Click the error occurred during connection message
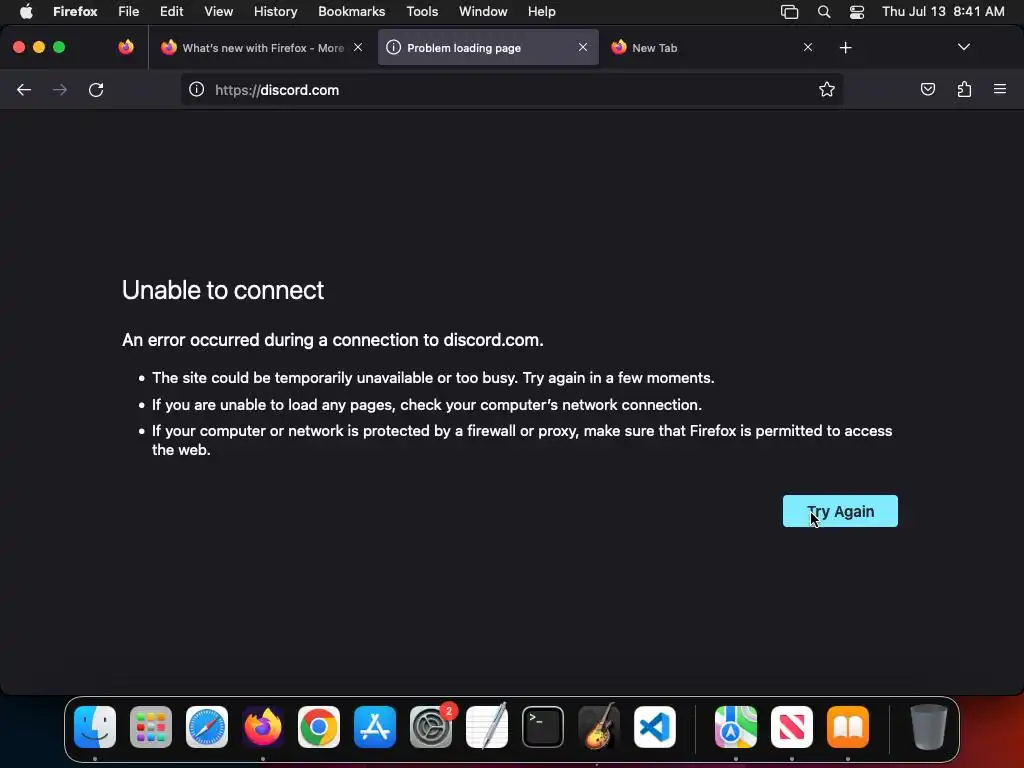This screenshot has height=768, width=1024. tap(332, 340)
